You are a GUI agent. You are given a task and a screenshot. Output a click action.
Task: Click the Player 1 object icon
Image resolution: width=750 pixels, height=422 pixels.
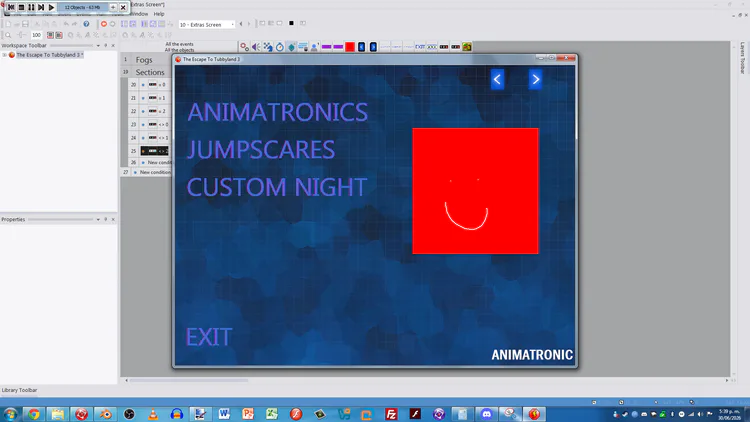point(314,46)
